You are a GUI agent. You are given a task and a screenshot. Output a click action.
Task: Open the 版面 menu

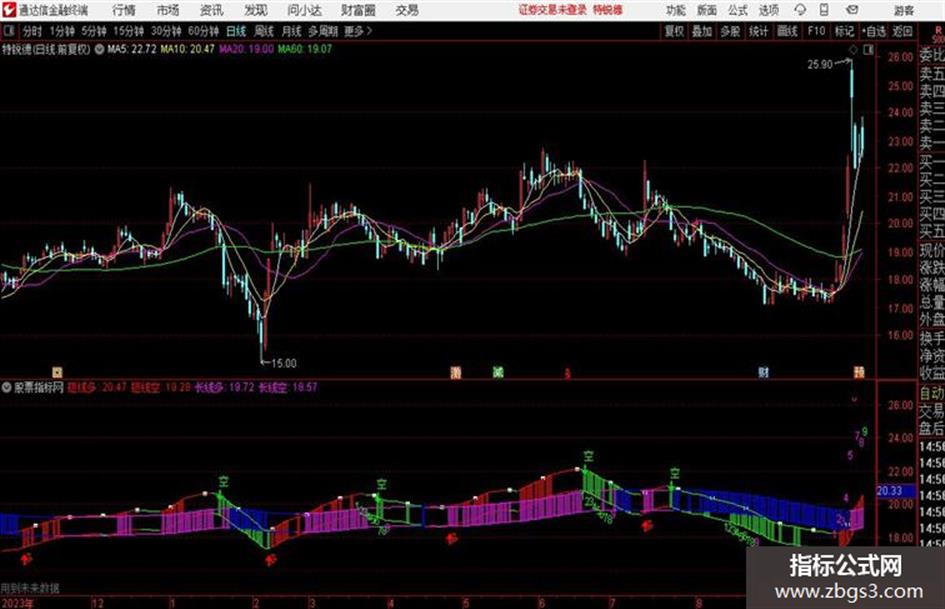click(x=706, y=10)
